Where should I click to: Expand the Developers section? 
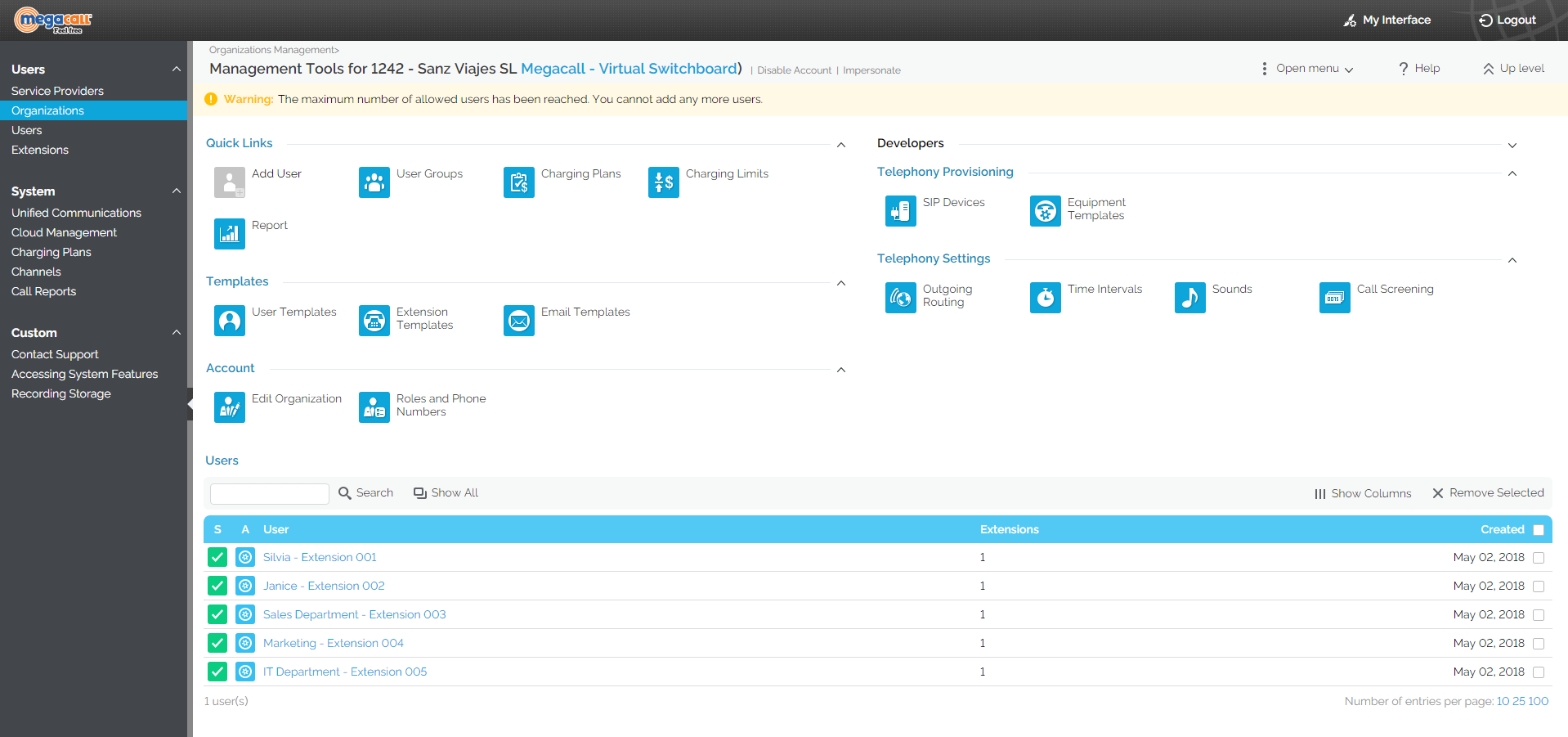tap(1513, 144)
